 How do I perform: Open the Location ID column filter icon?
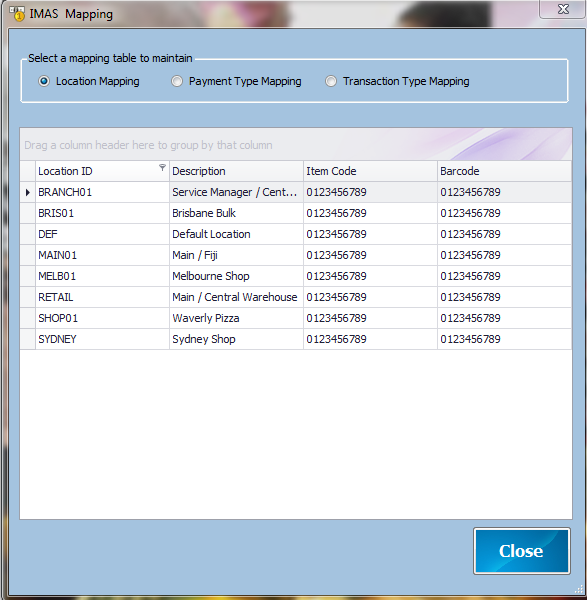pyautogui.click(x=163, y=168)
